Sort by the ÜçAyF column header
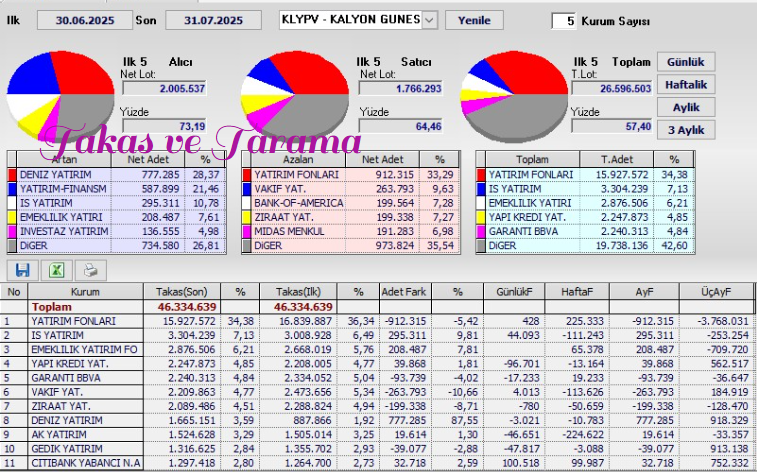 point(716,292)
